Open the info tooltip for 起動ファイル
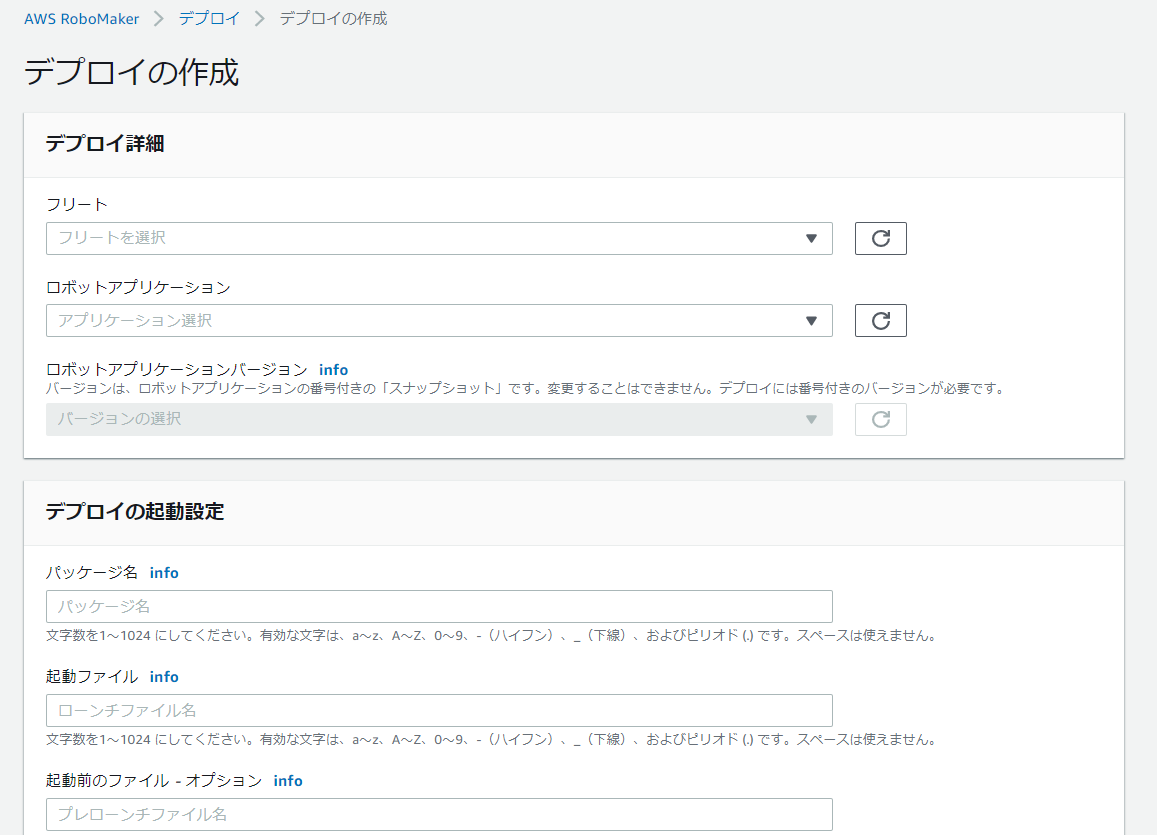This screenshot has height=835, width=1157. tap(164, 676)
